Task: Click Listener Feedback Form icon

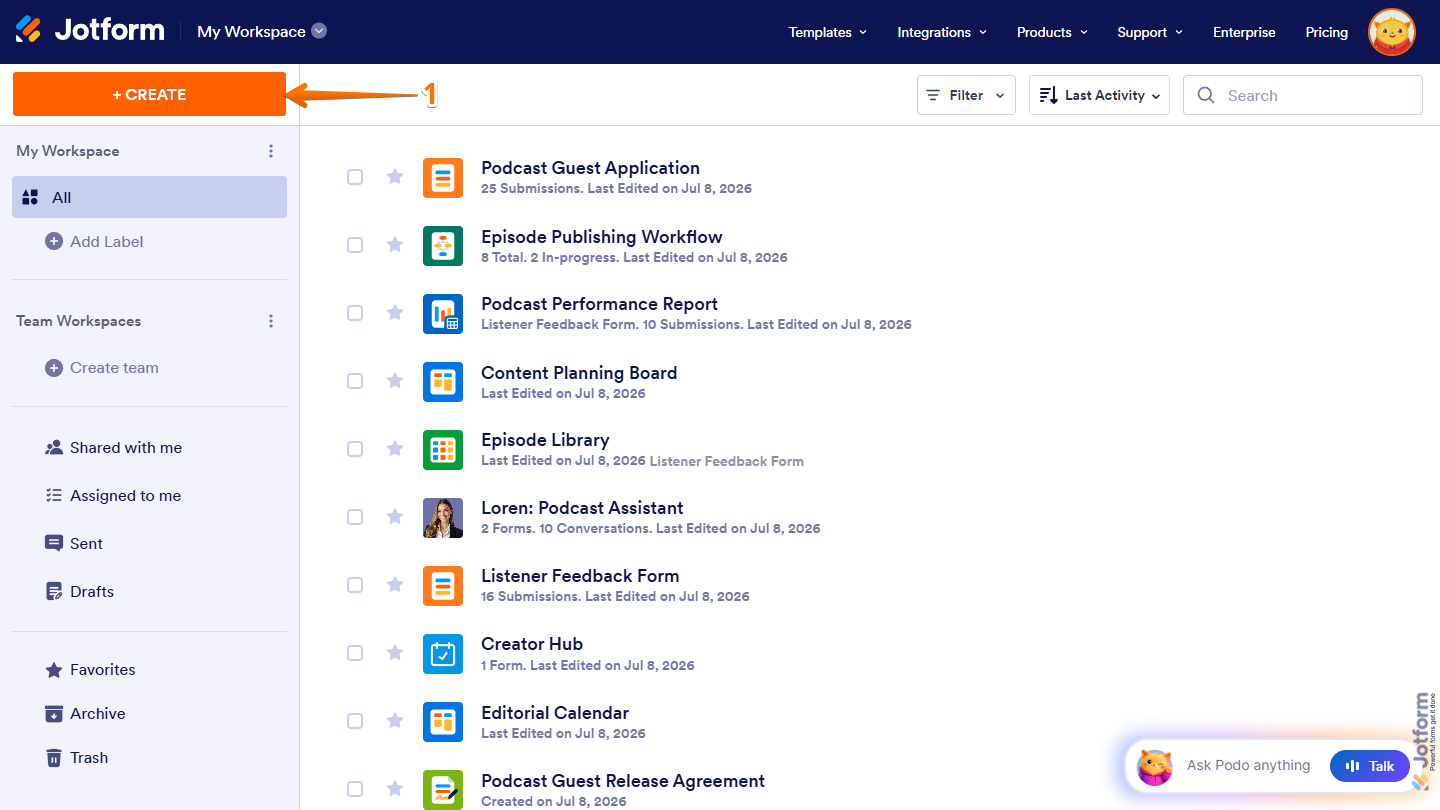Action: coord(443,586)
